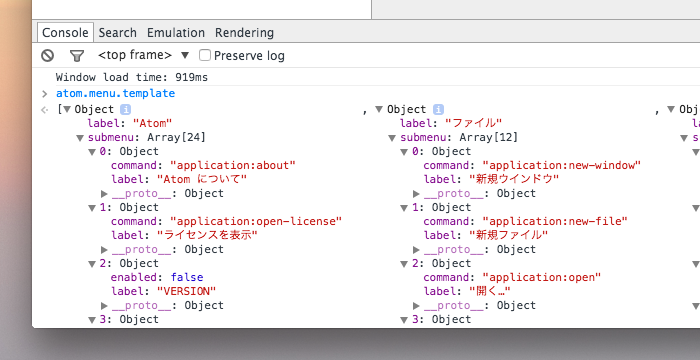Open the Emulation tab

pos(176,33)
